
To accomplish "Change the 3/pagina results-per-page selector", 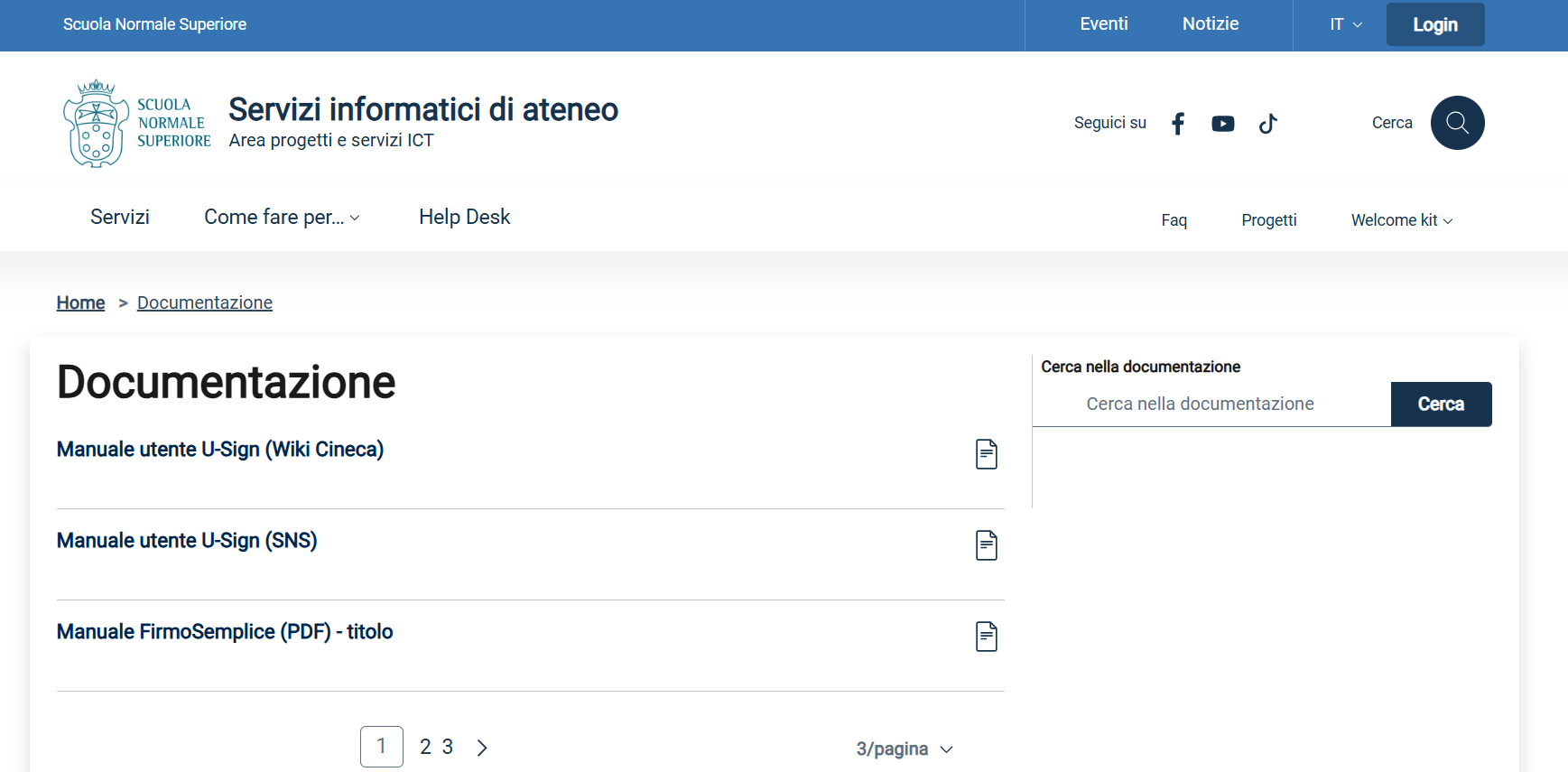I will coord(904,749).
